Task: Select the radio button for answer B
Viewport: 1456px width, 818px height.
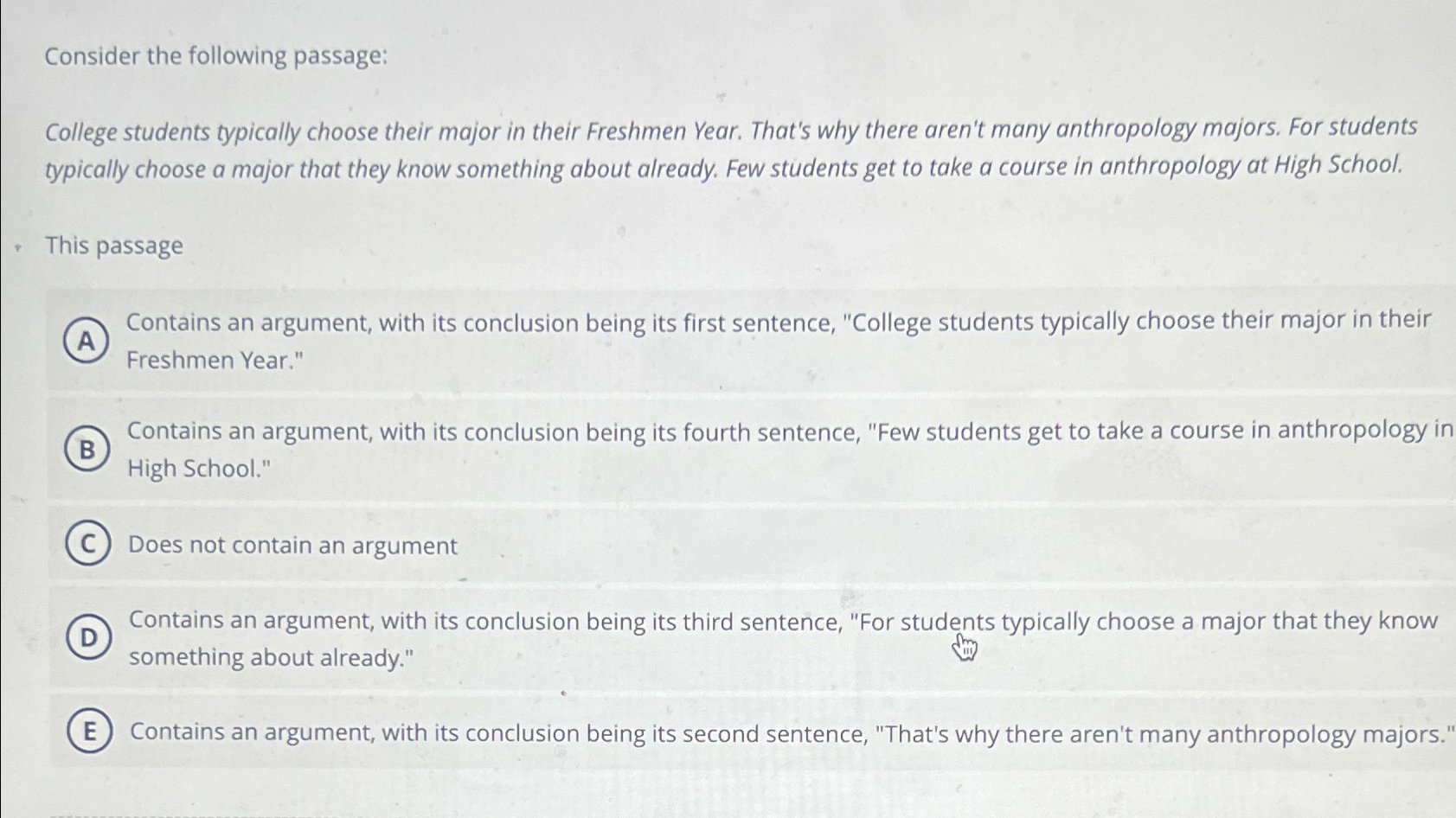Action: [87, 450]
